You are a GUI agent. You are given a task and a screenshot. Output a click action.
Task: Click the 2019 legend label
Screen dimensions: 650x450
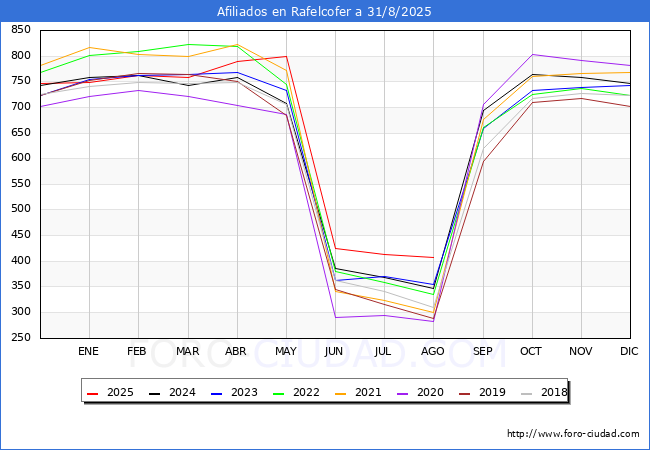tap(494, 393)
